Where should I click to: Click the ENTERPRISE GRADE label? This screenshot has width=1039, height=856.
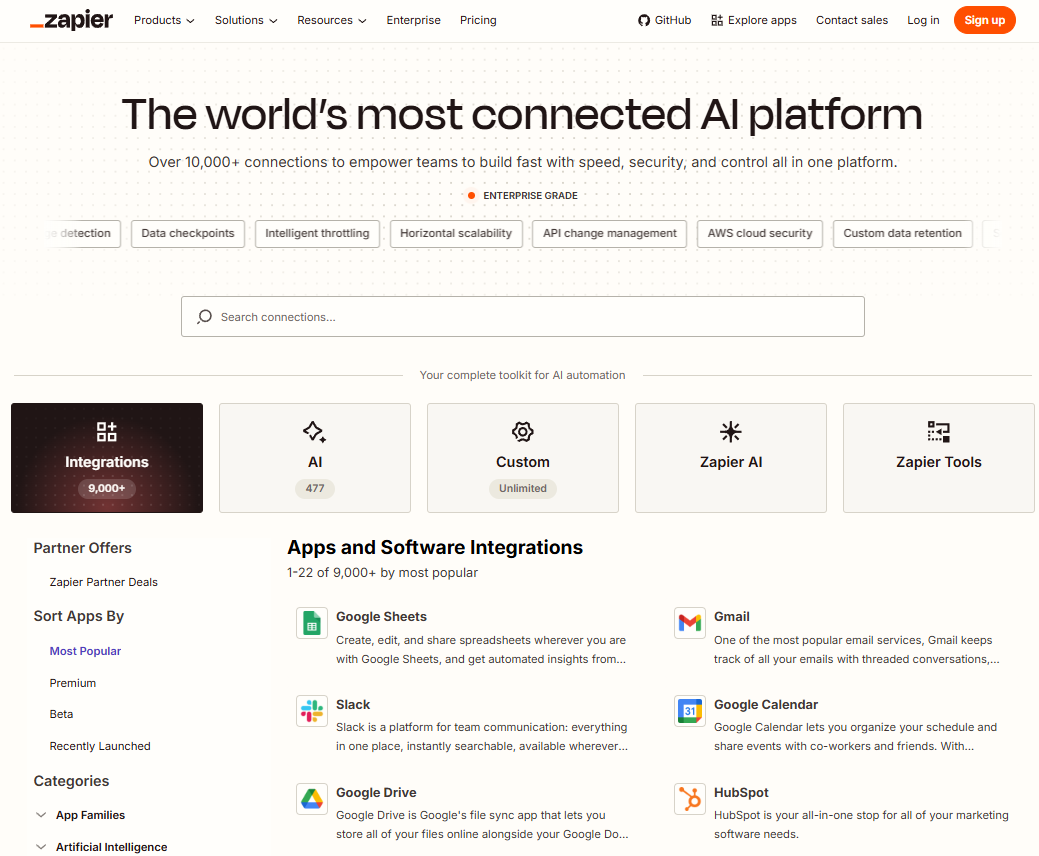coord(530,195)
